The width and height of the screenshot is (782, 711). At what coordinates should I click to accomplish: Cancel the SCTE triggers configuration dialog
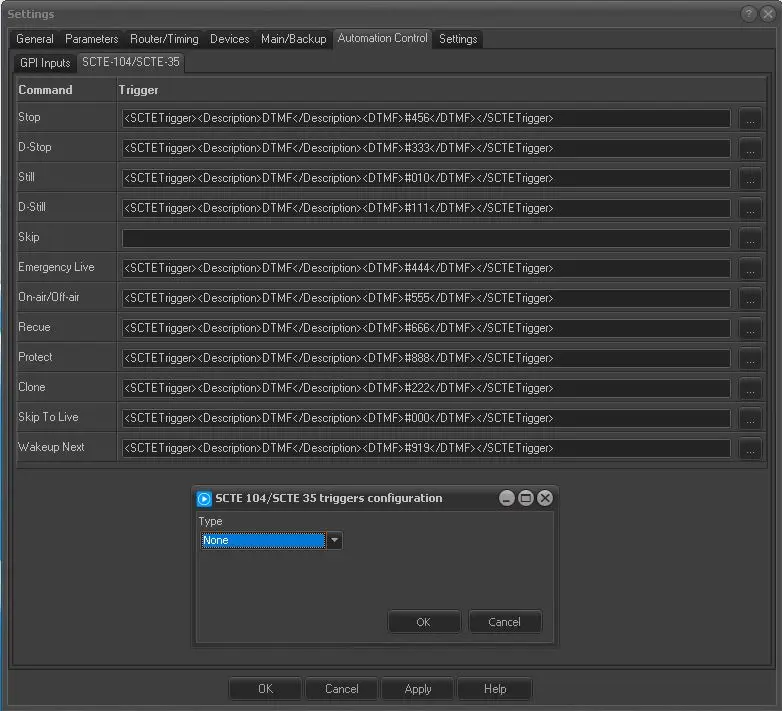point(504,622)
